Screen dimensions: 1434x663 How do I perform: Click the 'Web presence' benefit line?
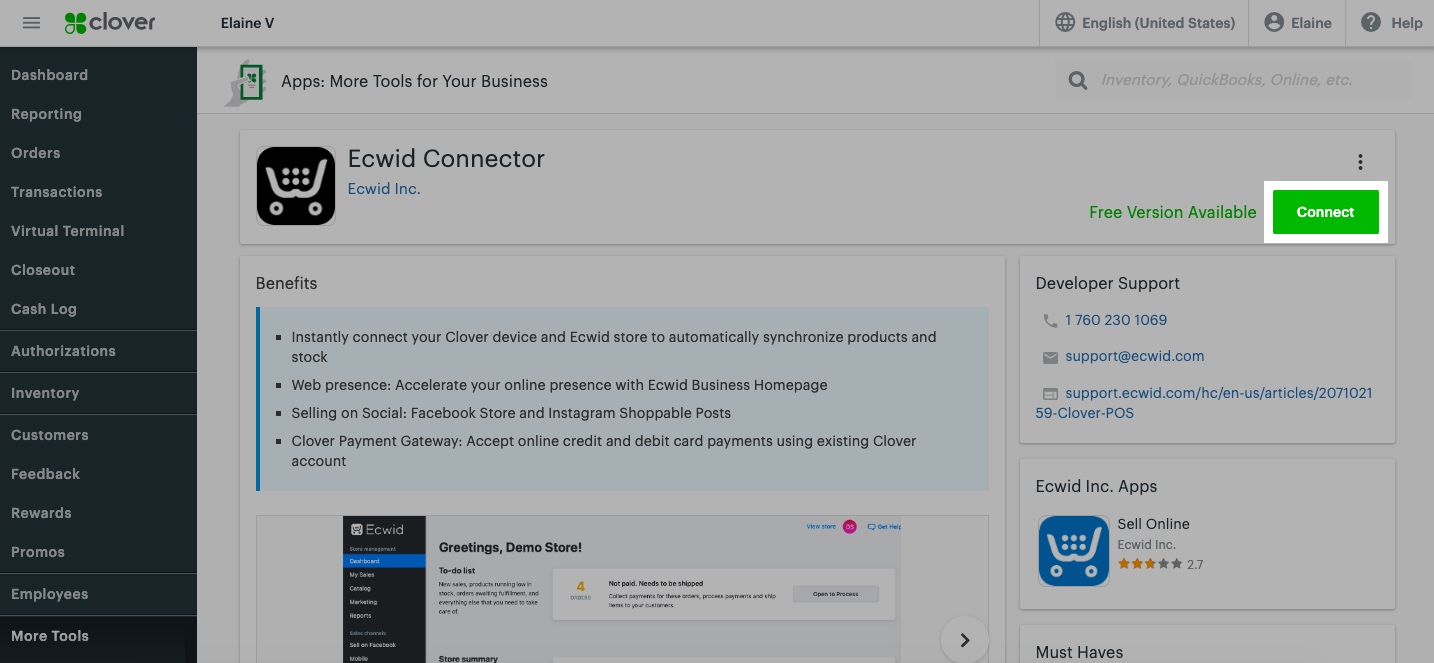(x=559, y=385)
